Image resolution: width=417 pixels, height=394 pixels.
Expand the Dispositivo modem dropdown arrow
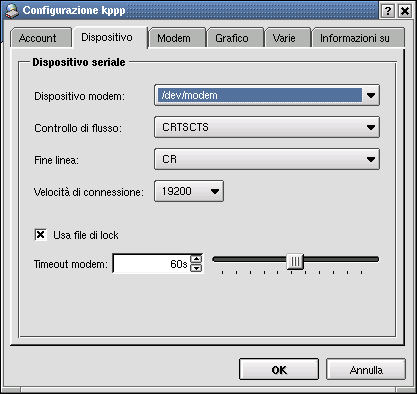(x=371, y=95)
